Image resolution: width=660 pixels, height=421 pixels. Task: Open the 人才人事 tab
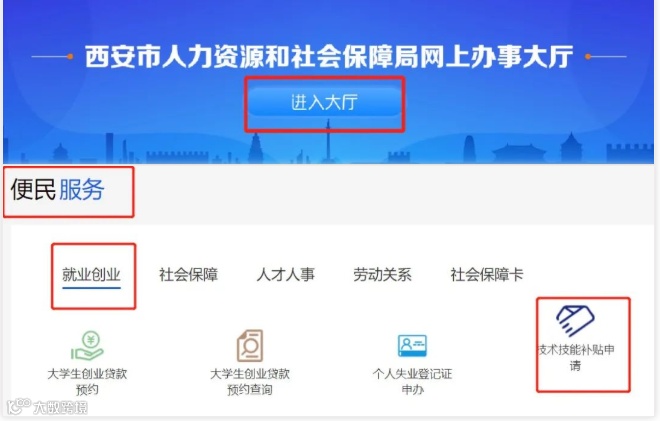point(285,274)
